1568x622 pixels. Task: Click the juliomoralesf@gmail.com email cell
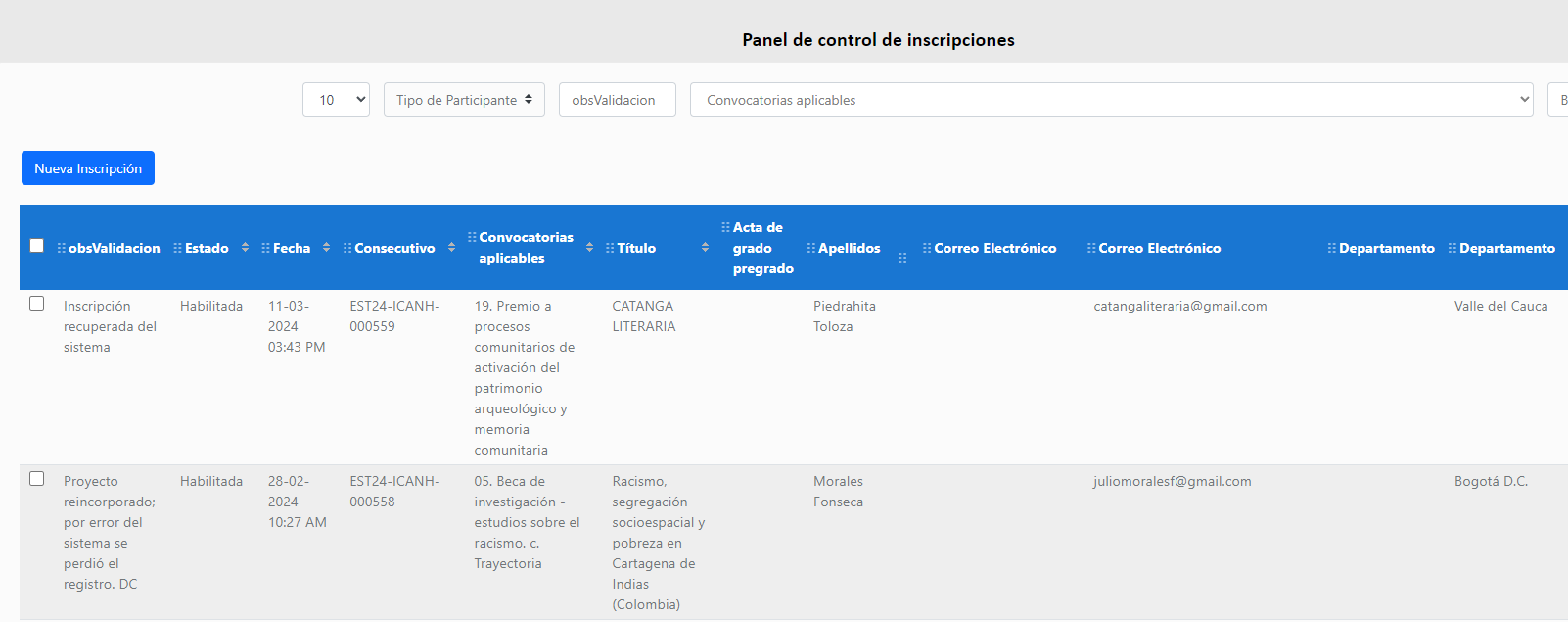1172,482
